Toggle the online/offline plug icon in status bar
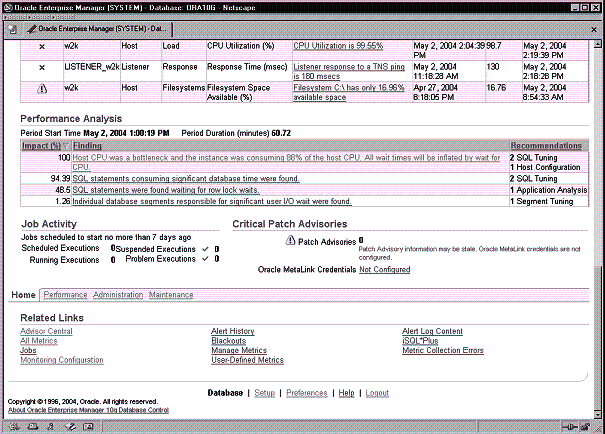 pos(570,427)
